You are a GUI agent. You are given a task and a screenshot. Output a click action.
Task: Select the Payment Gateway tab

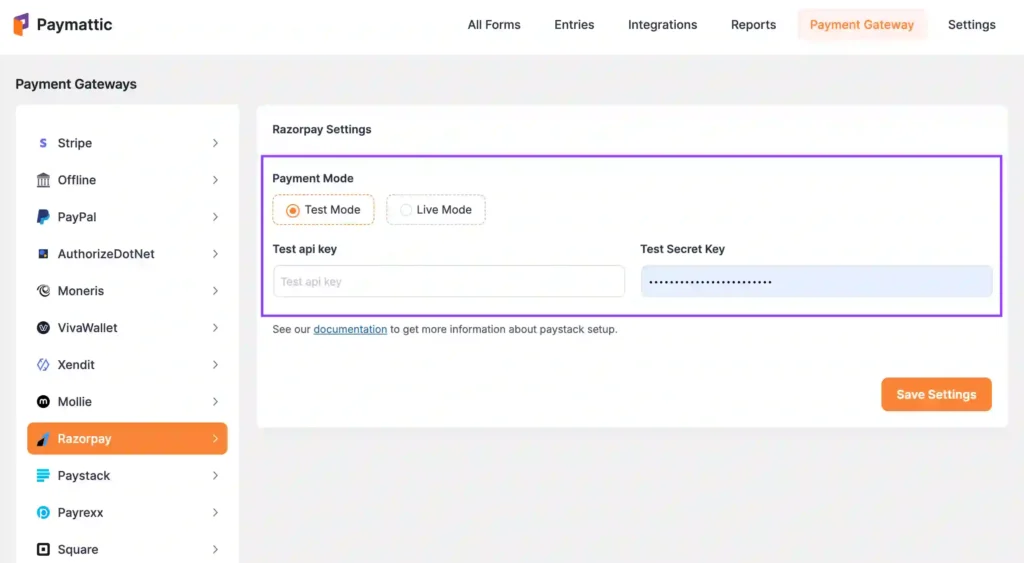click(x=861, y=25)
